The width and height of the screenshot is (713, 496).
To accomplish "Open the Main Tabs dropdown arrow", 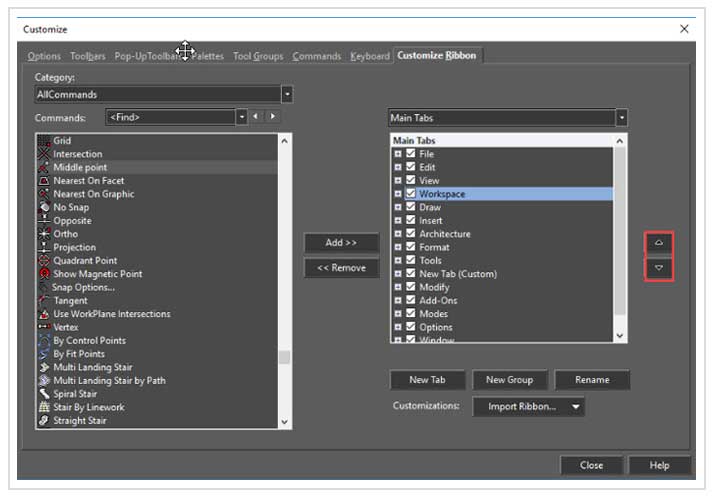I will 622,118.
